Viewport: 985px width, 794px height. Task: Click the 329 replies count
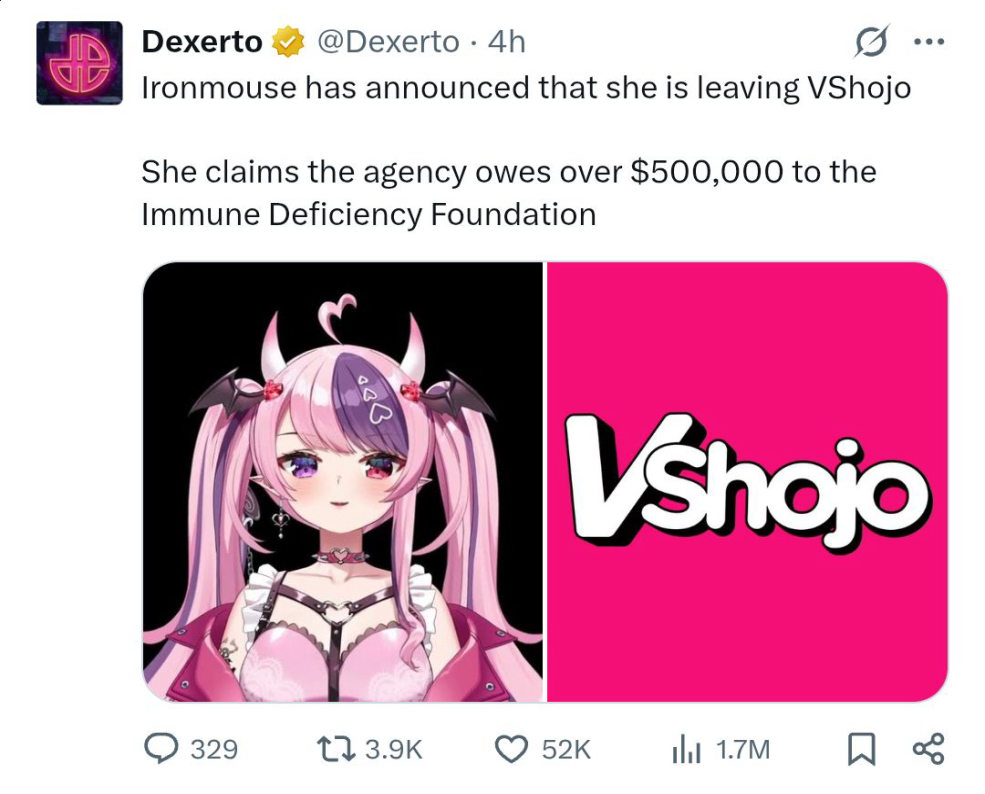214,749
